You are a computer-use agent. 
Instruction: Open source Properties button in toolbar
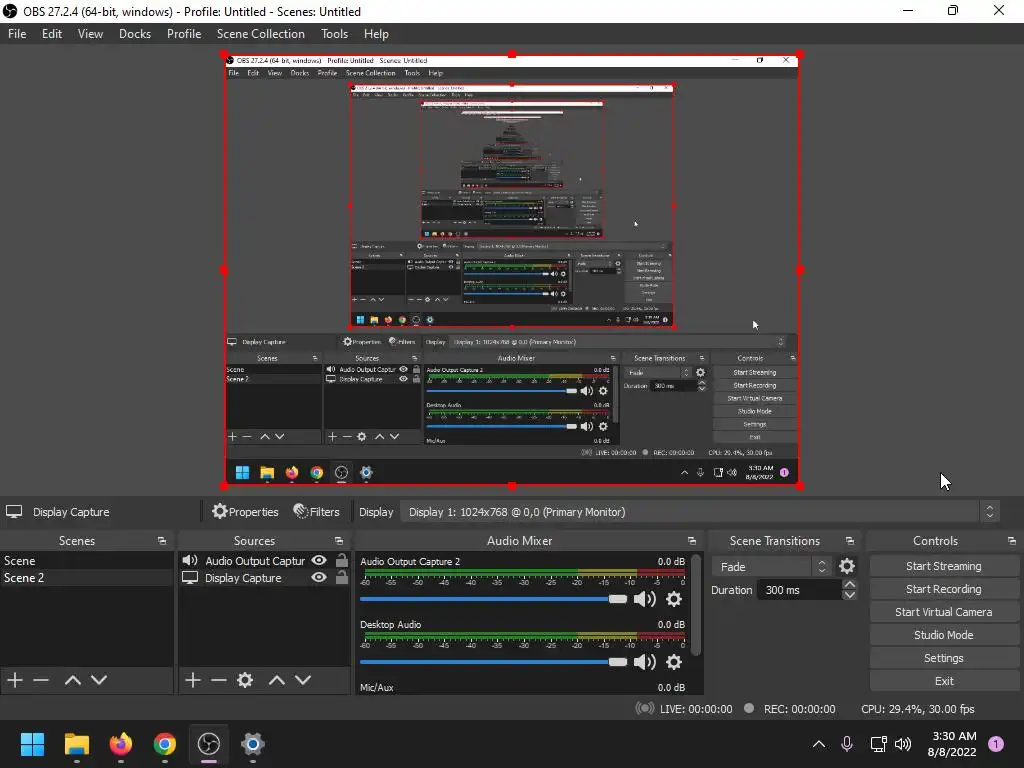(x=245, y=512)
